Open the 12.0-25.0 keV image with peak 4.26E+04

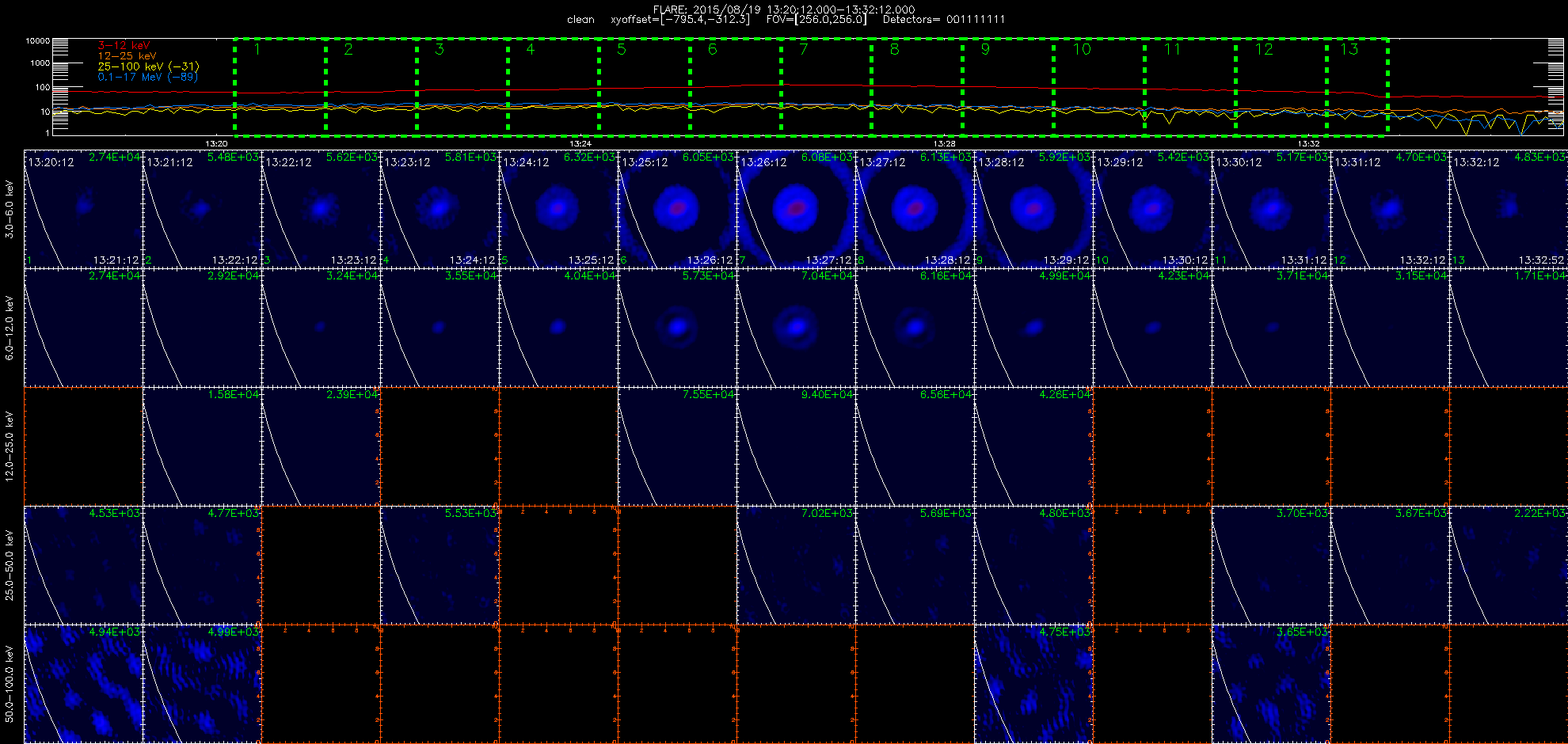coord(1033,446)
